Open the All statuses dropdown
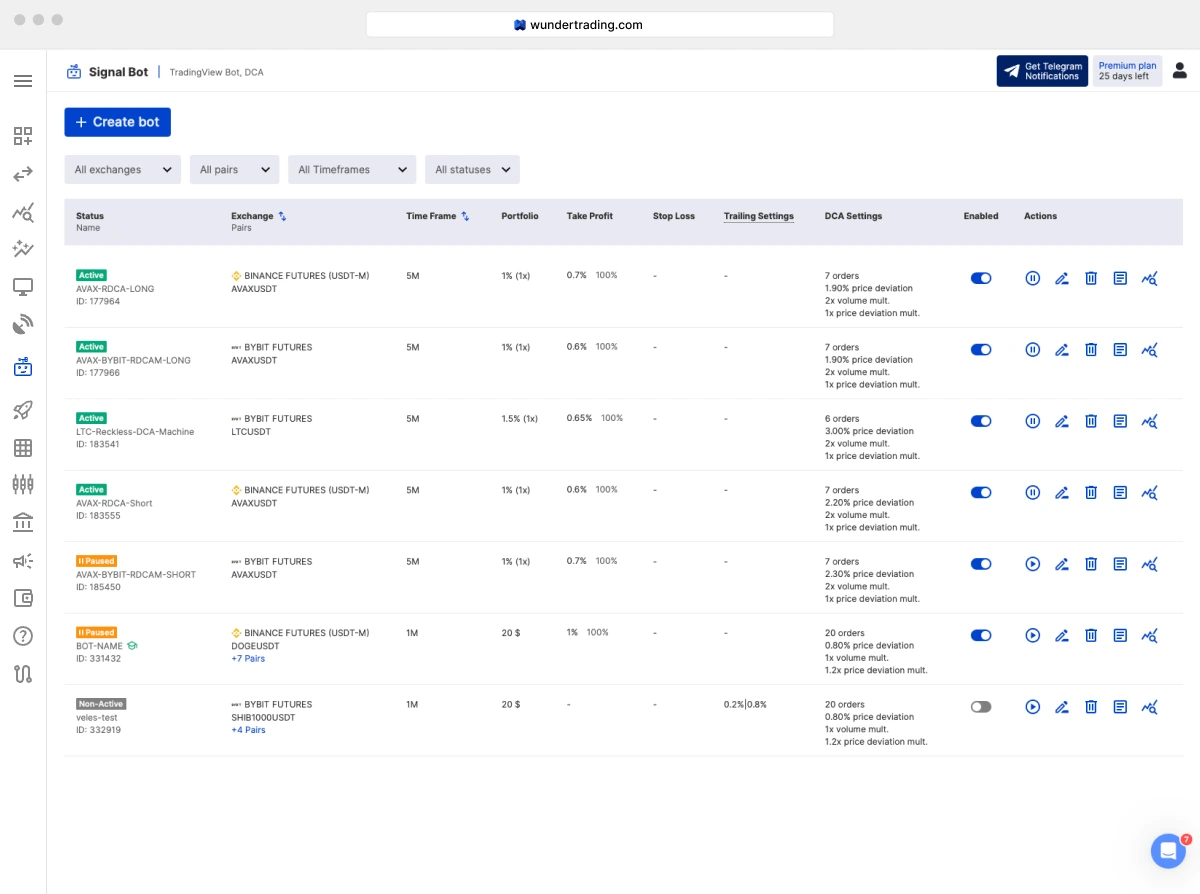Viewport: 1200px width, 894px height. tap(472, 170)
